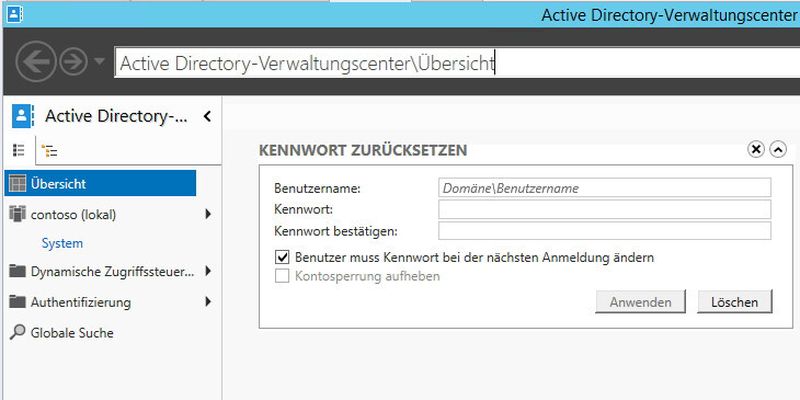
Task: Collapse the Kennwort zurücksetzen section
Action: coord(778,149)
